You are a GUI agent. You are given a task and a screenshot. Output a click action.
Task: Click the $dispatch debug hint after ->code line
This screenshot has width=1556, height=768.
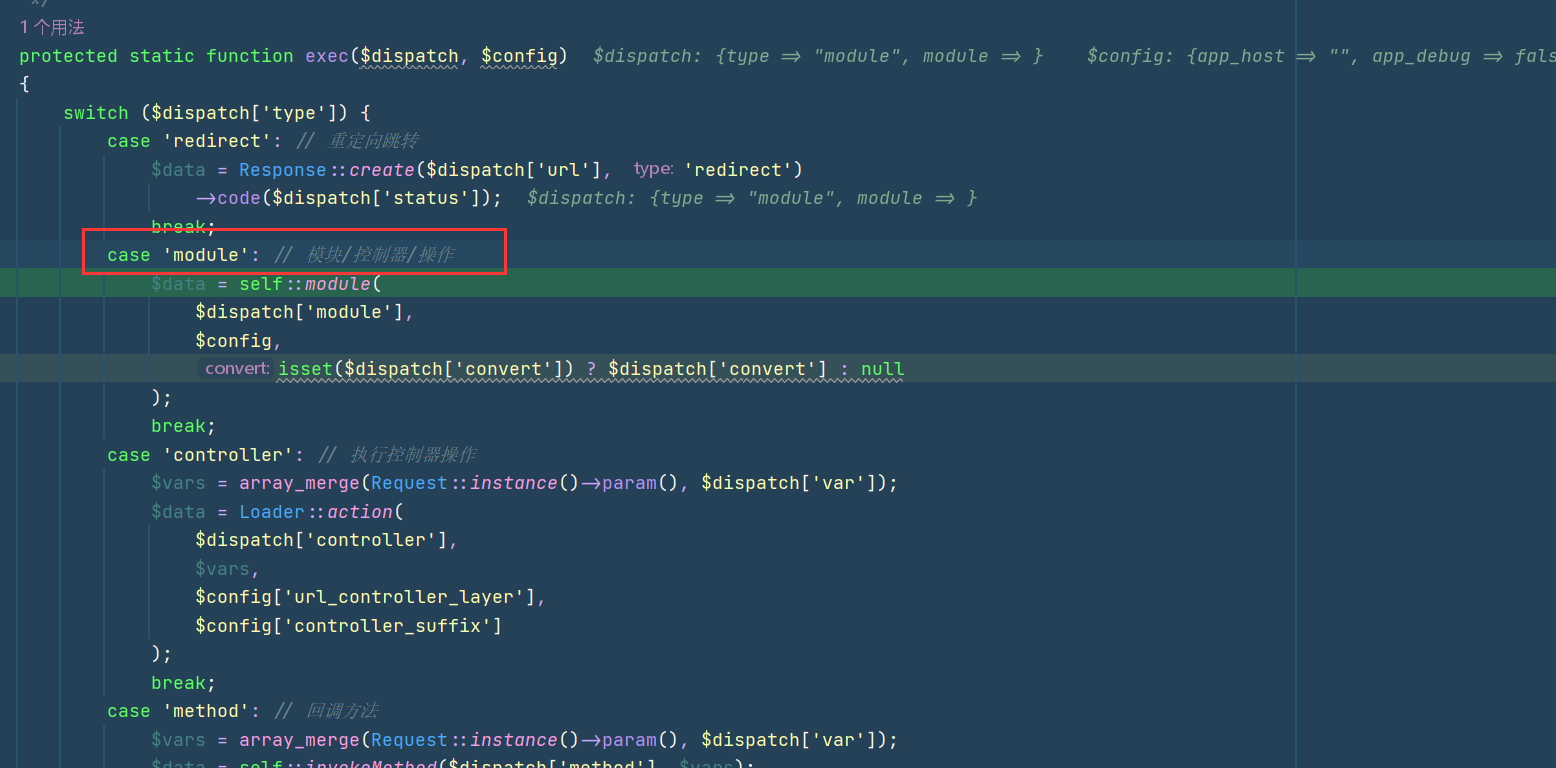[x=752, y=198]
